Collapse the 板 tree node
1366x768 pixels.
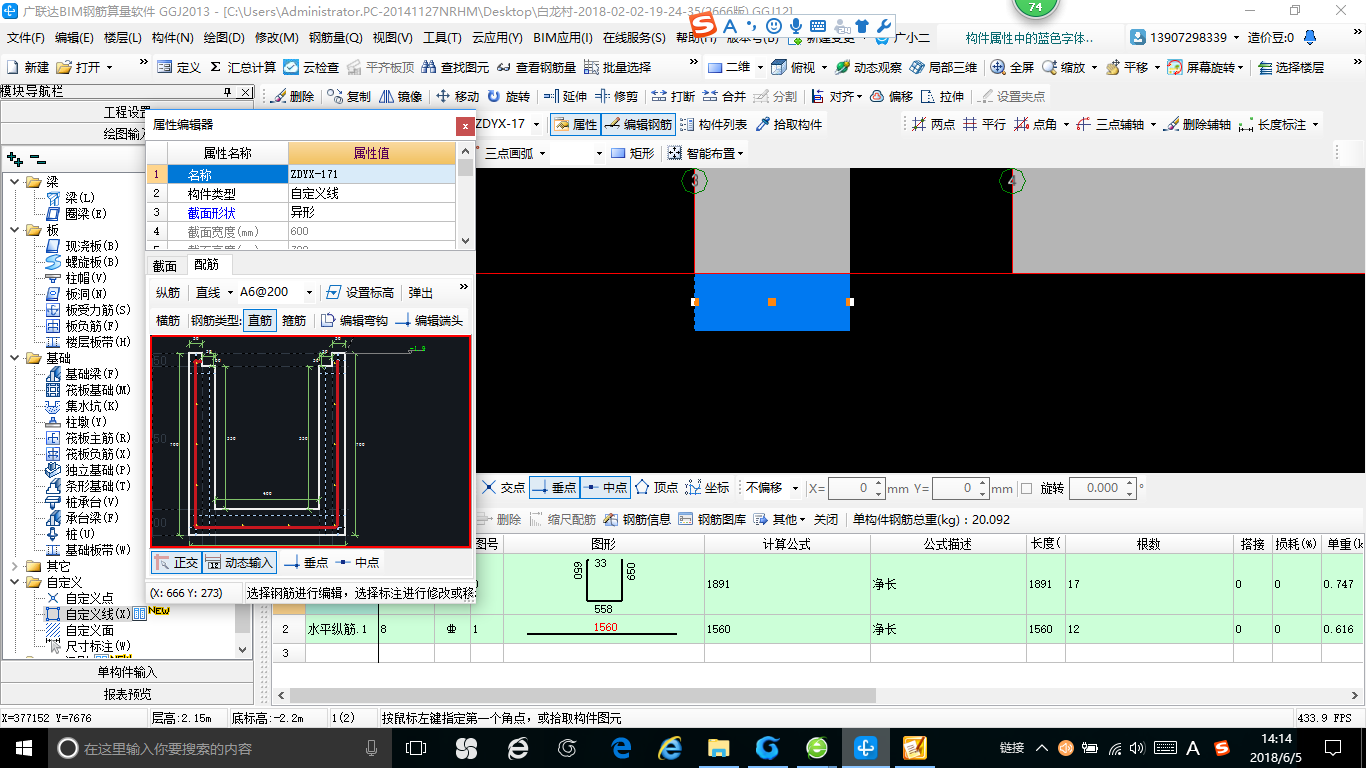[x=14, y=230]
